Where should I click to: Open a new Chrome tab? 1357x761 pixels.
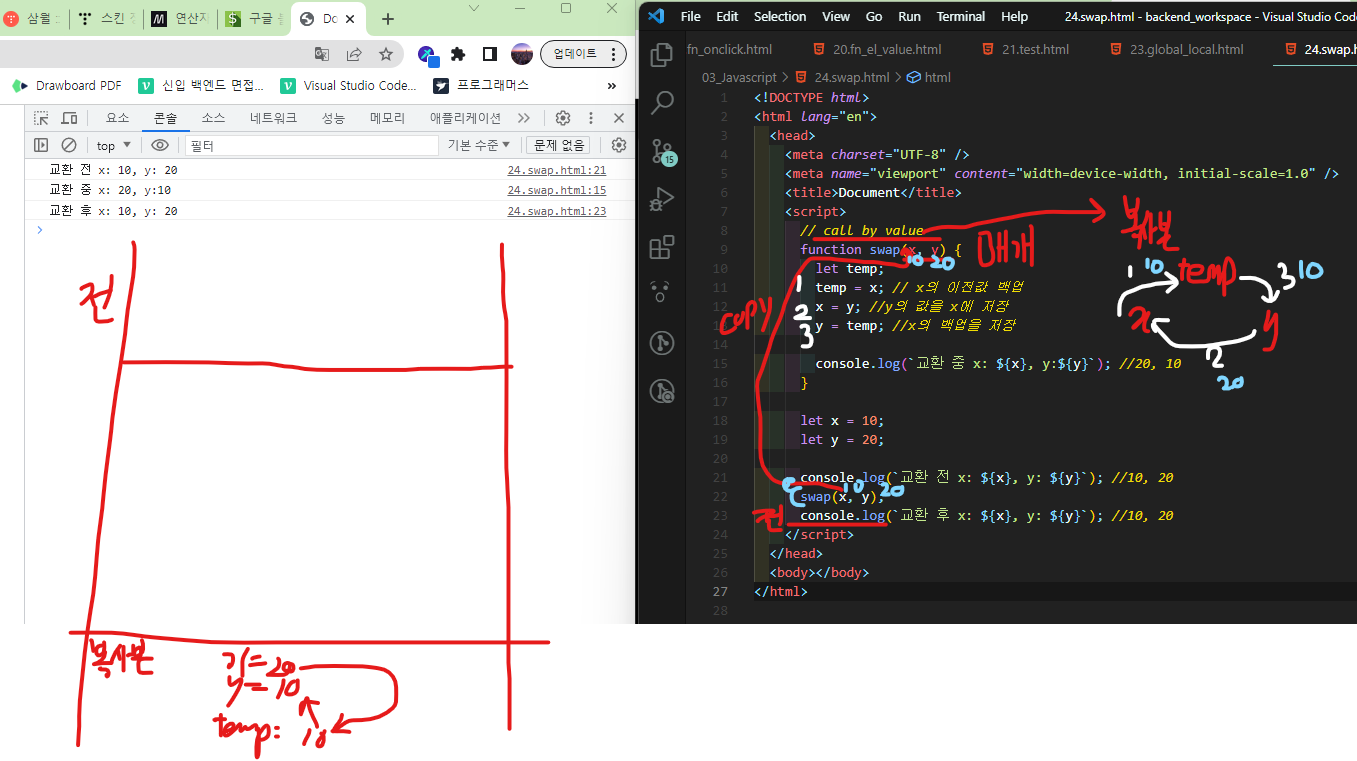point(388,19)
